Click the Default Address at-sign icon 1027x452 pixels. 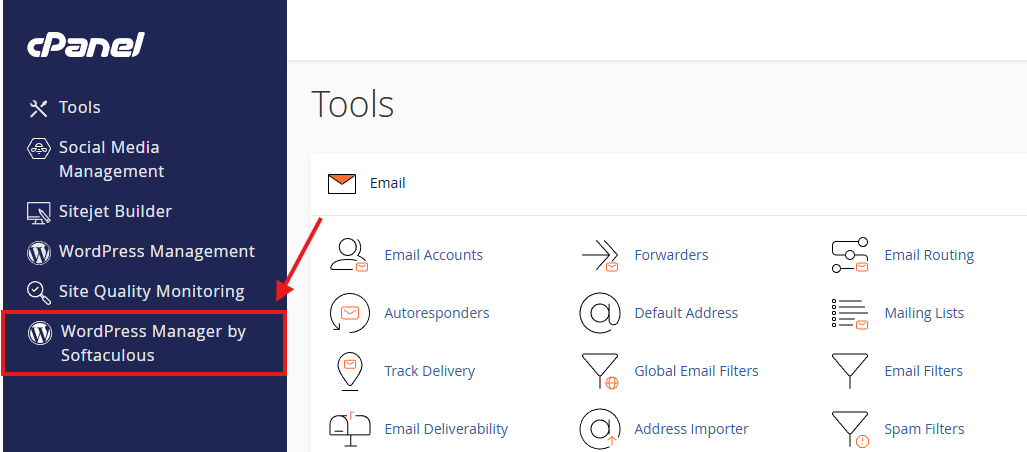[600, 313]
